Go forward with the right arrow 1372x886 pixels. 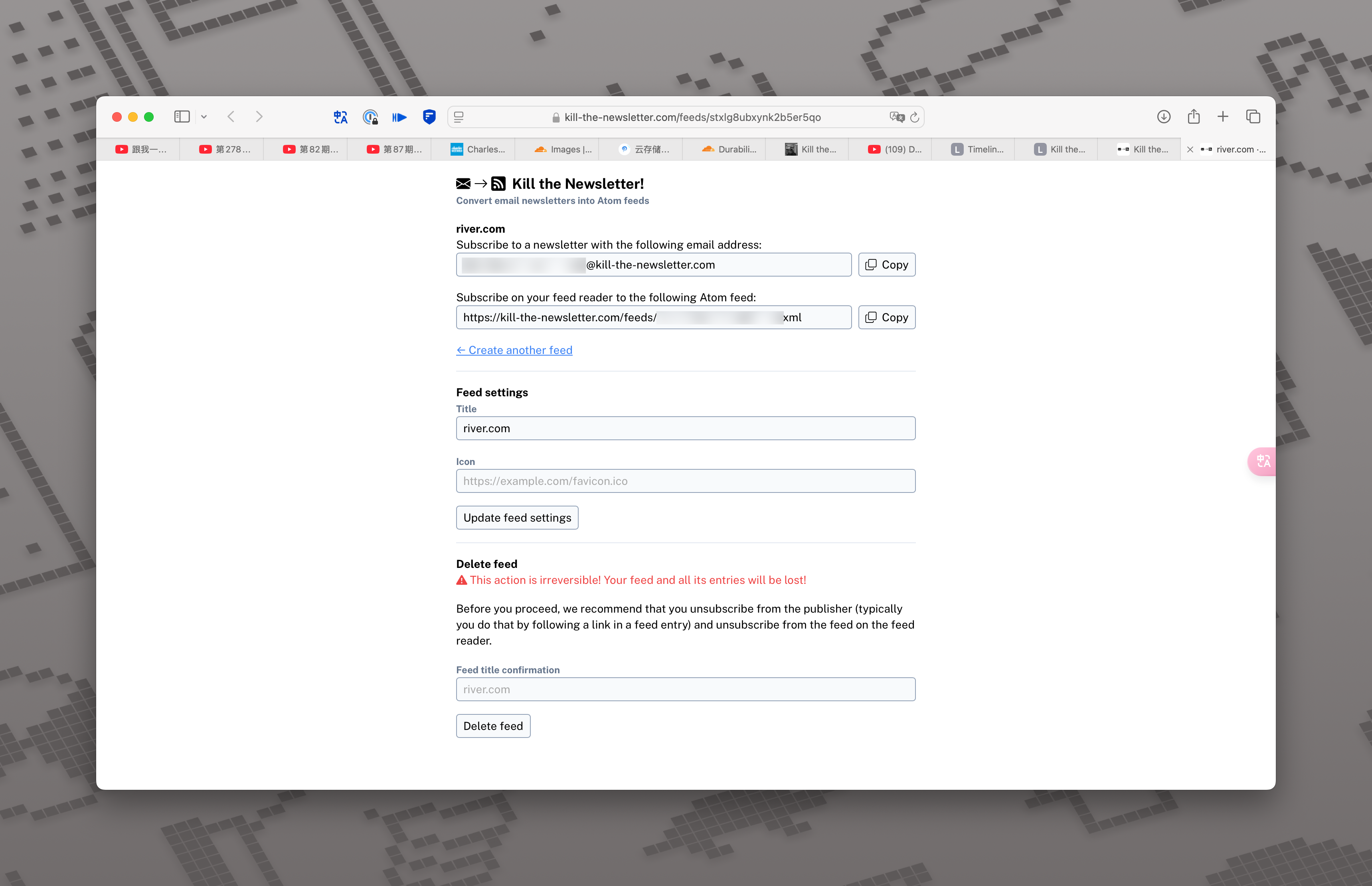[x=259, y=117]
